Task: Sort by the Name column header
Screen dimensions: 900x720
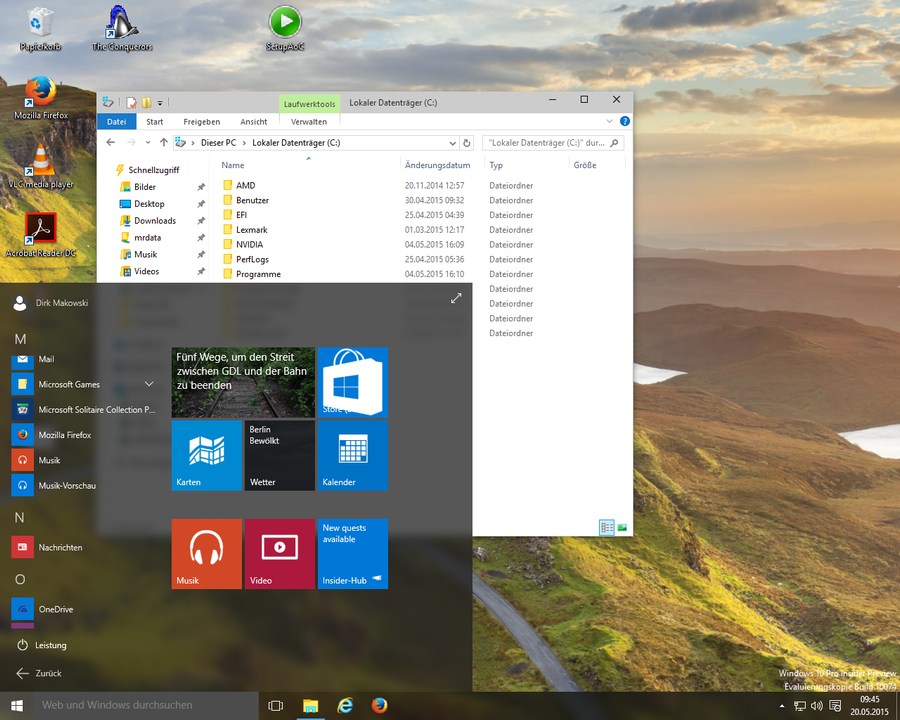Action: (232, 165)
